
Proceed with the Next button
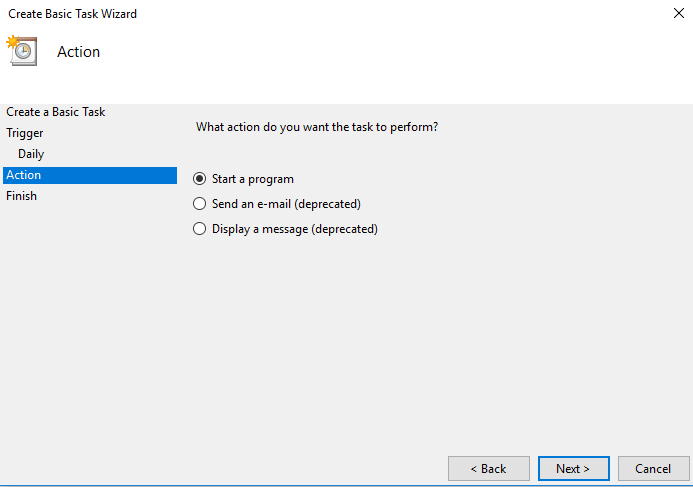(572, 468)
